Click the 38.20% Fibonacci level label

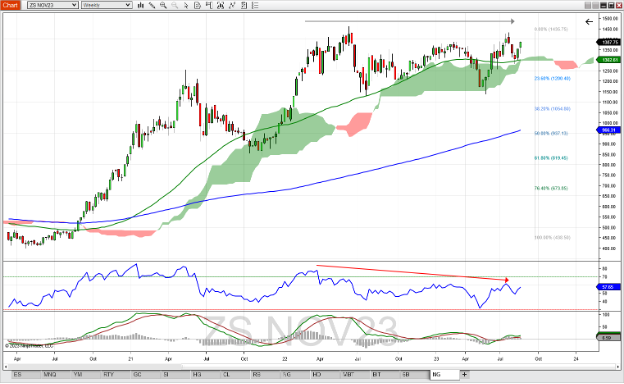(552, 109)
